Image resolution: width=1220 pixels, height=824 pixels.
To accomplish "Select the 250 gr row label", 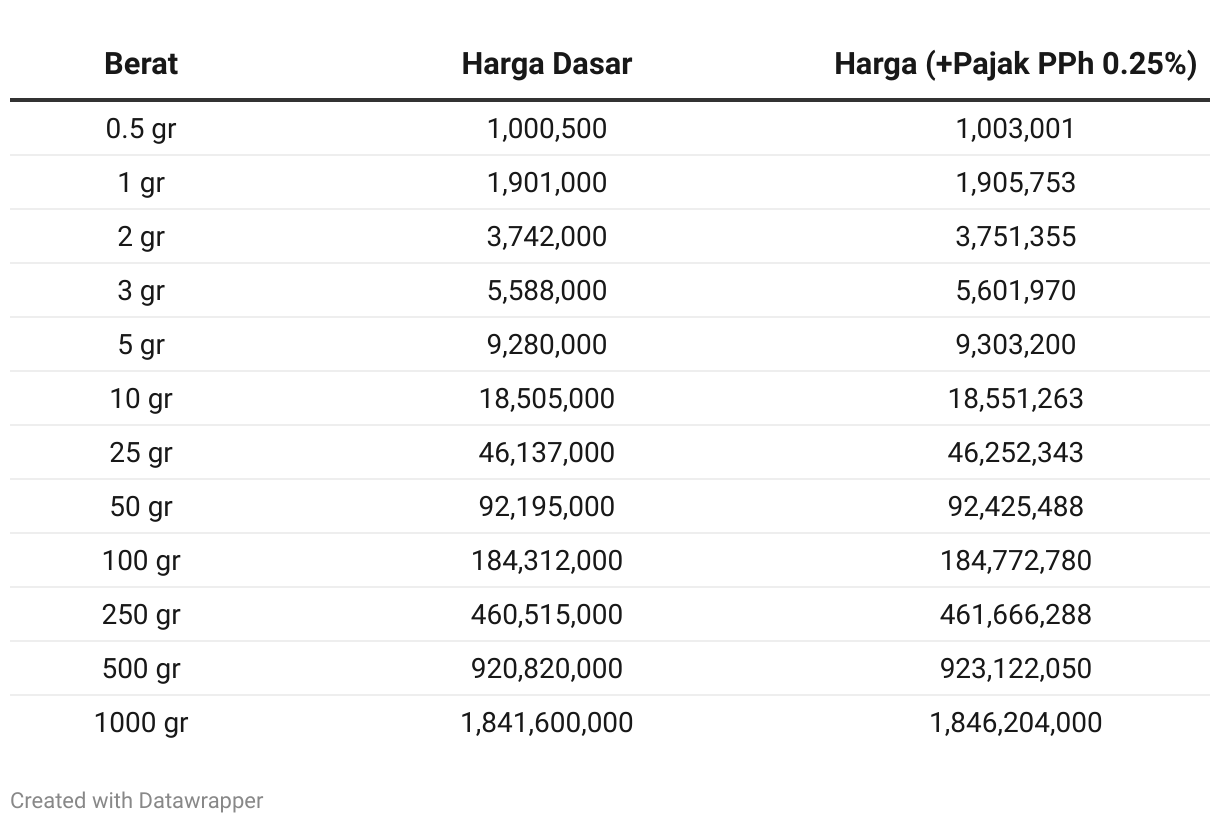I will [x=141, y=615].
